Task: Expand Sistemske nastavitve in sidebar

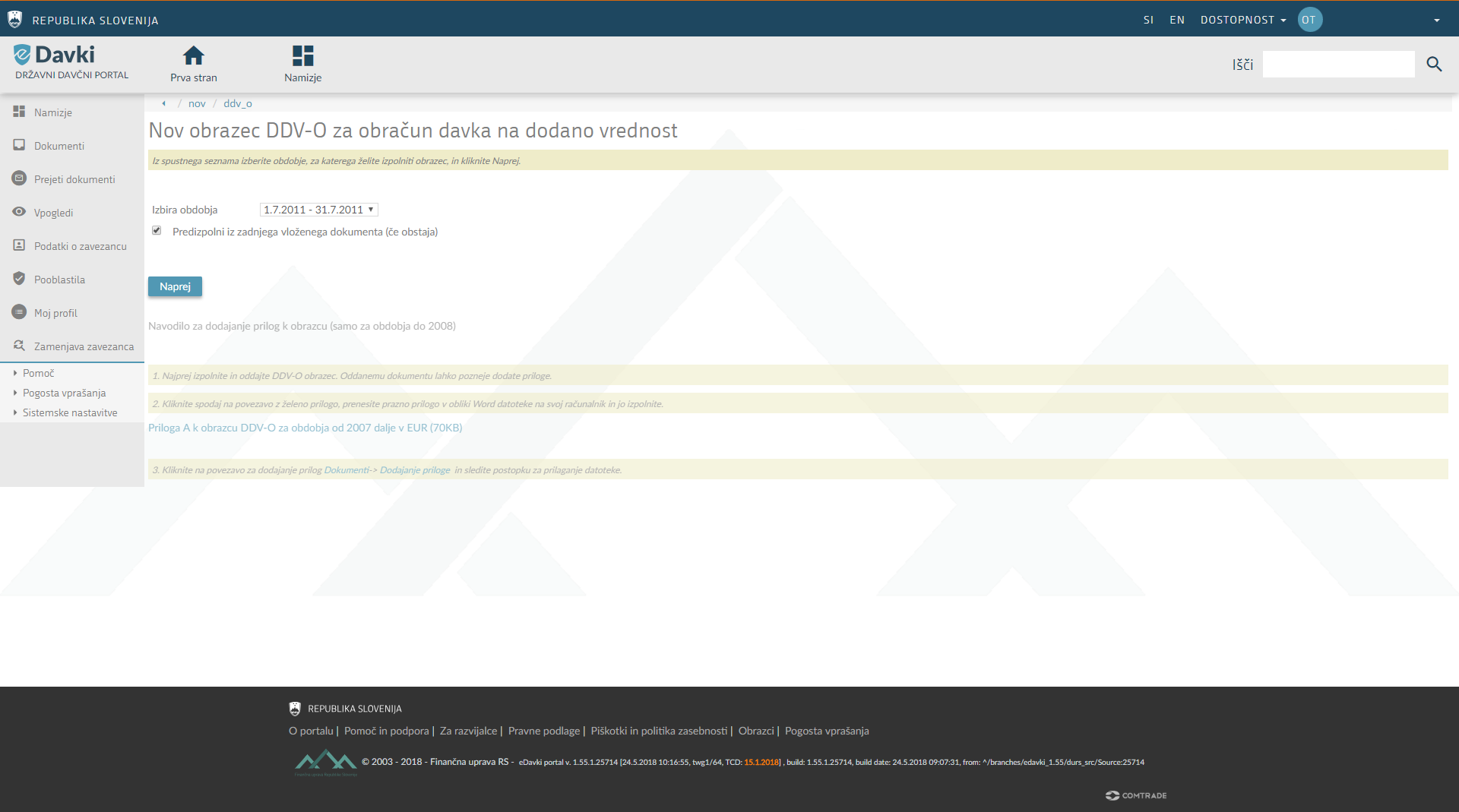Action: 69,412
